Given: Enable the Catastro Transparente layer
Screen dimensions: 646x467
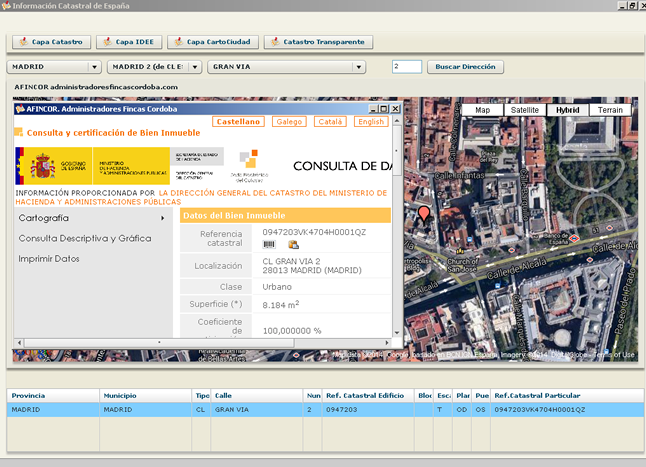Looking at the screenshot, I should click(x=318, y=42).
